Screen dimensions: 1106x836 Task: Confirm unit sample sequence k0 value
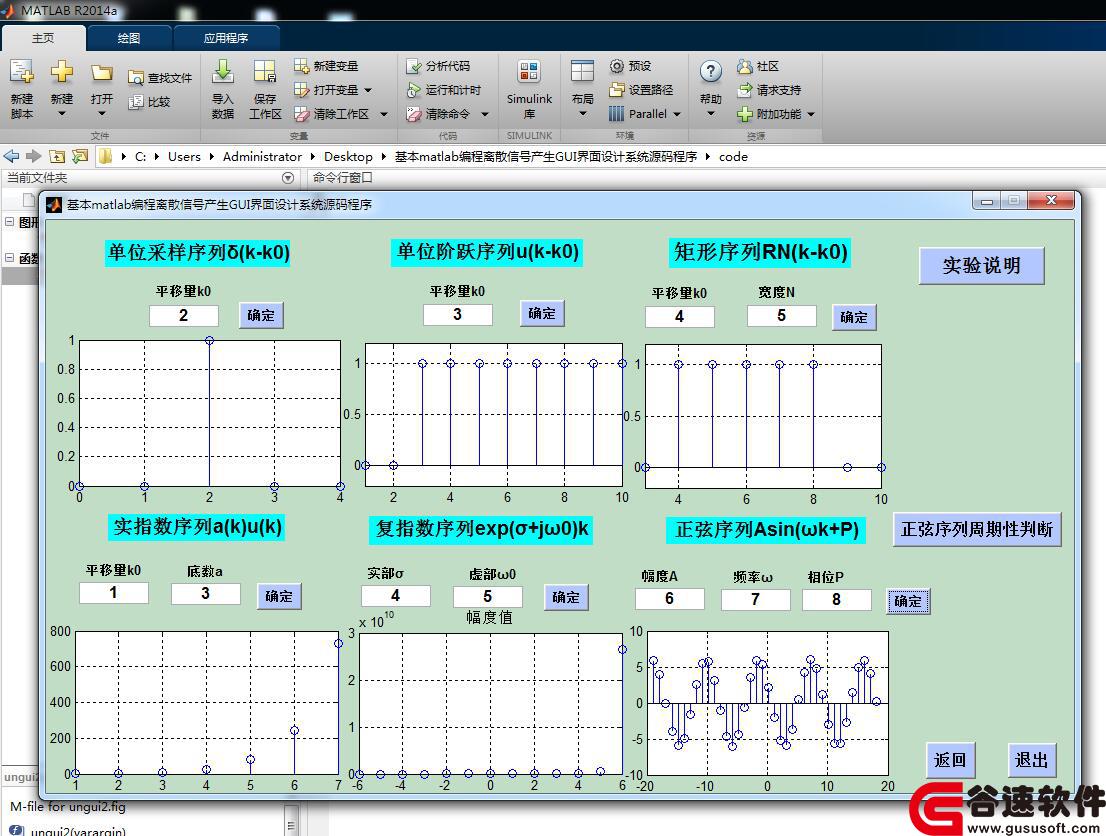(261, 315)
